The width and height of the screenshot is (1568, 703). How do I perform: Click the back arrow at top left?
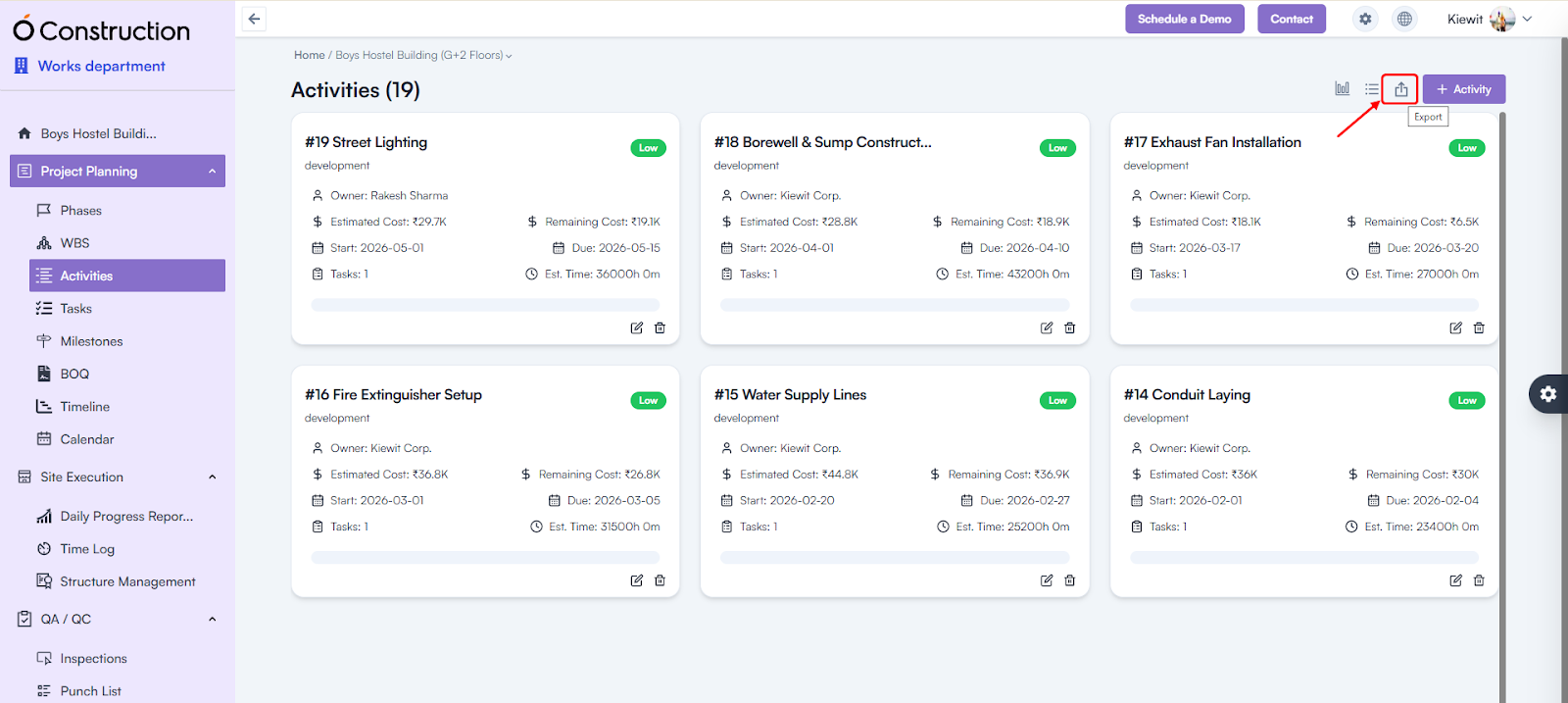(x=254, y=19)
